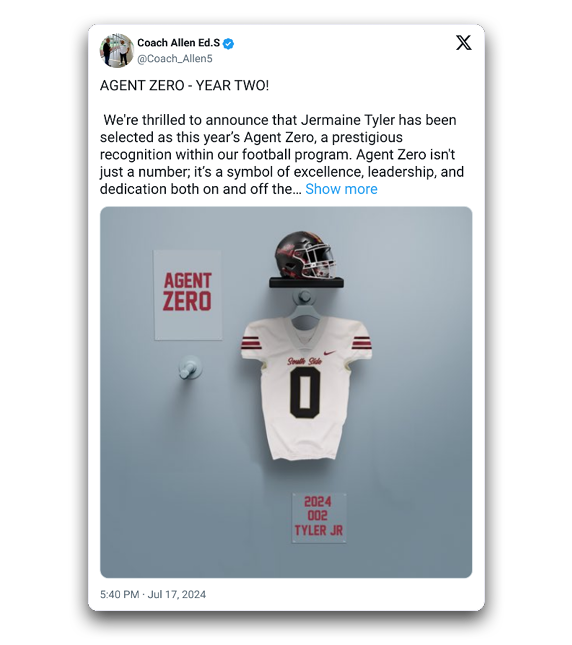Click the South Side script on jersey

coord(305,361)
